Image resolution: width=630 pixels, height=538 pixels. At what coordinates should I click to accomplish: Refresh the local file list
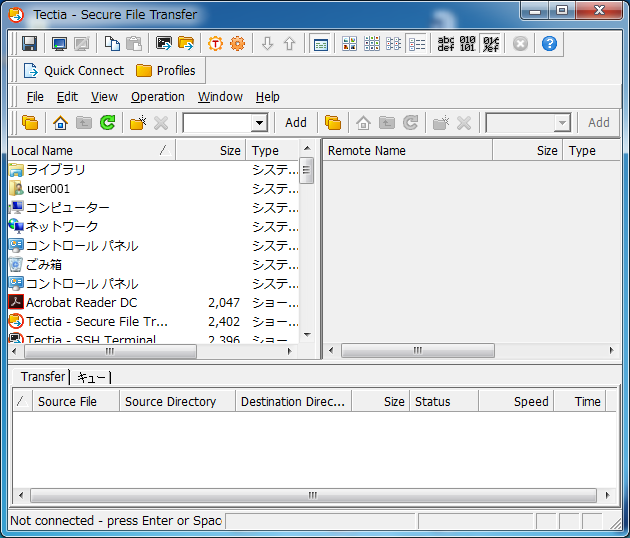pos(107,123)
